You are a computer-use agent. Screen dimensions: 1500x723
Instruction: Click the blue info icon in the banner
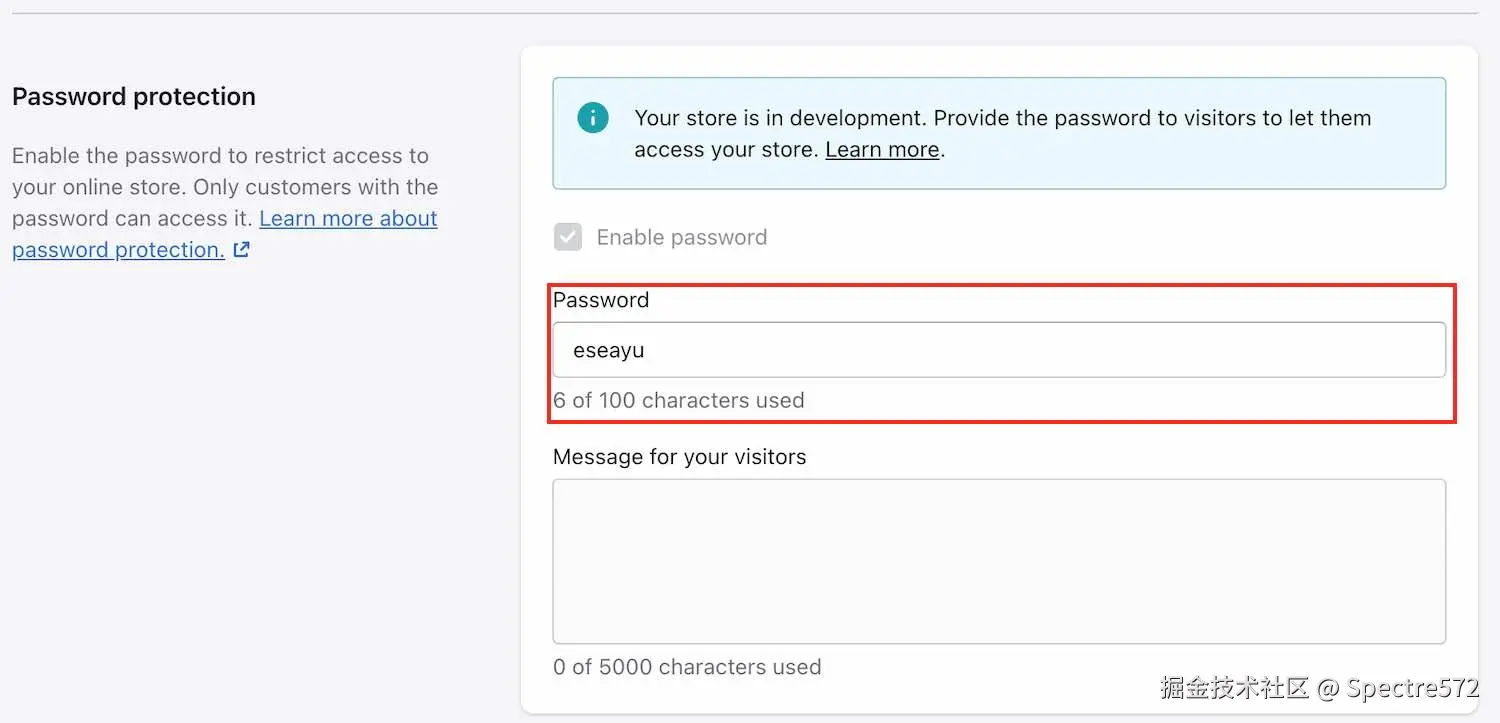pyautogui.click(x=592, y=117)
